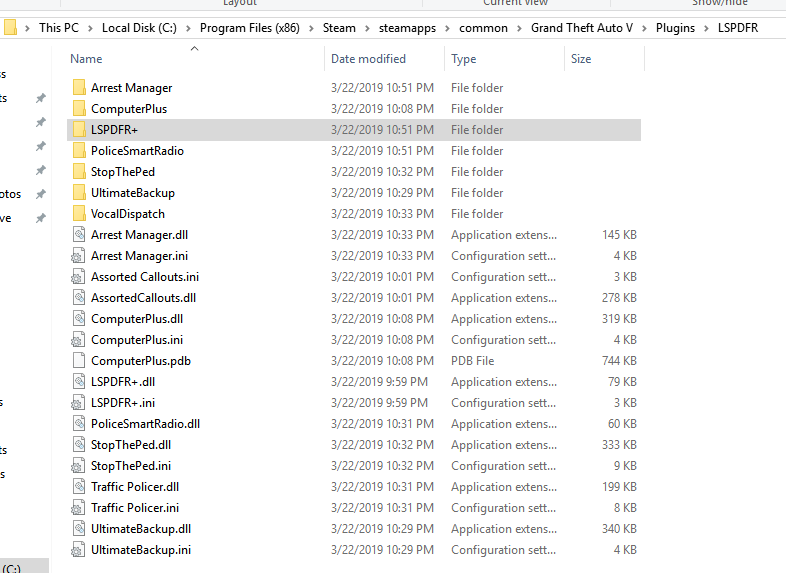Click the AssortedCallouts.dll file icon

point(79,298)
